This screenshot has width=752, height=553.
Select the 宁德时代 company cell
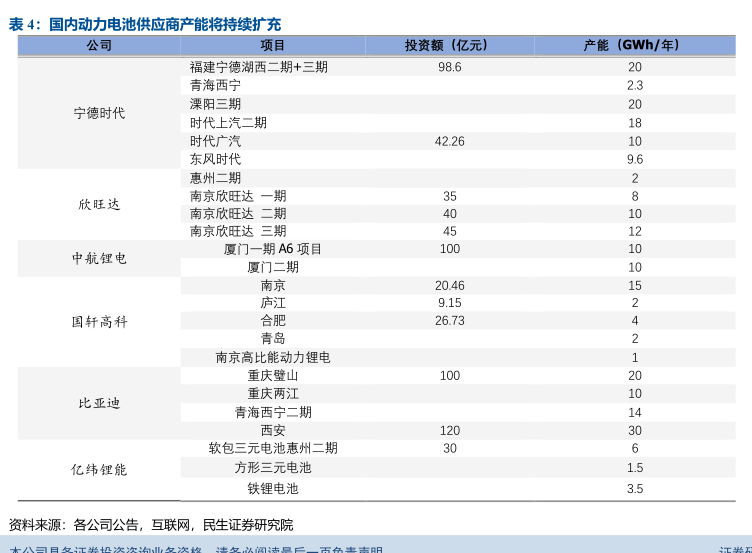click(x=99, y=113)
